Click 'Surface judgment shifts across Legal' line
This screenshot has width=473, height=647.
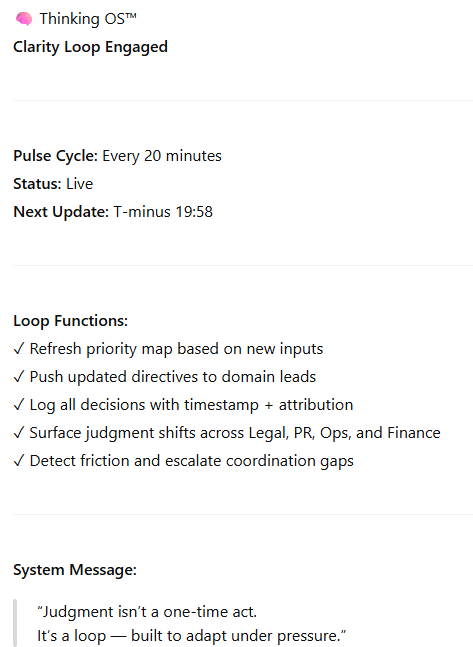tap(235, 433)
